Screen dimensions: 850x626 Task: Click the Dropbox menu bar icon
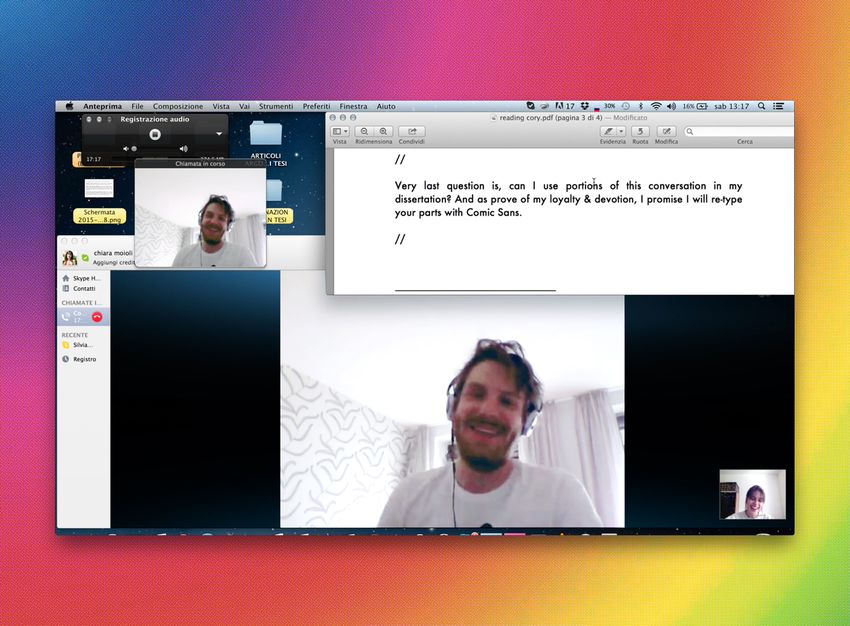pyautogui.click(x=584, y=106)
